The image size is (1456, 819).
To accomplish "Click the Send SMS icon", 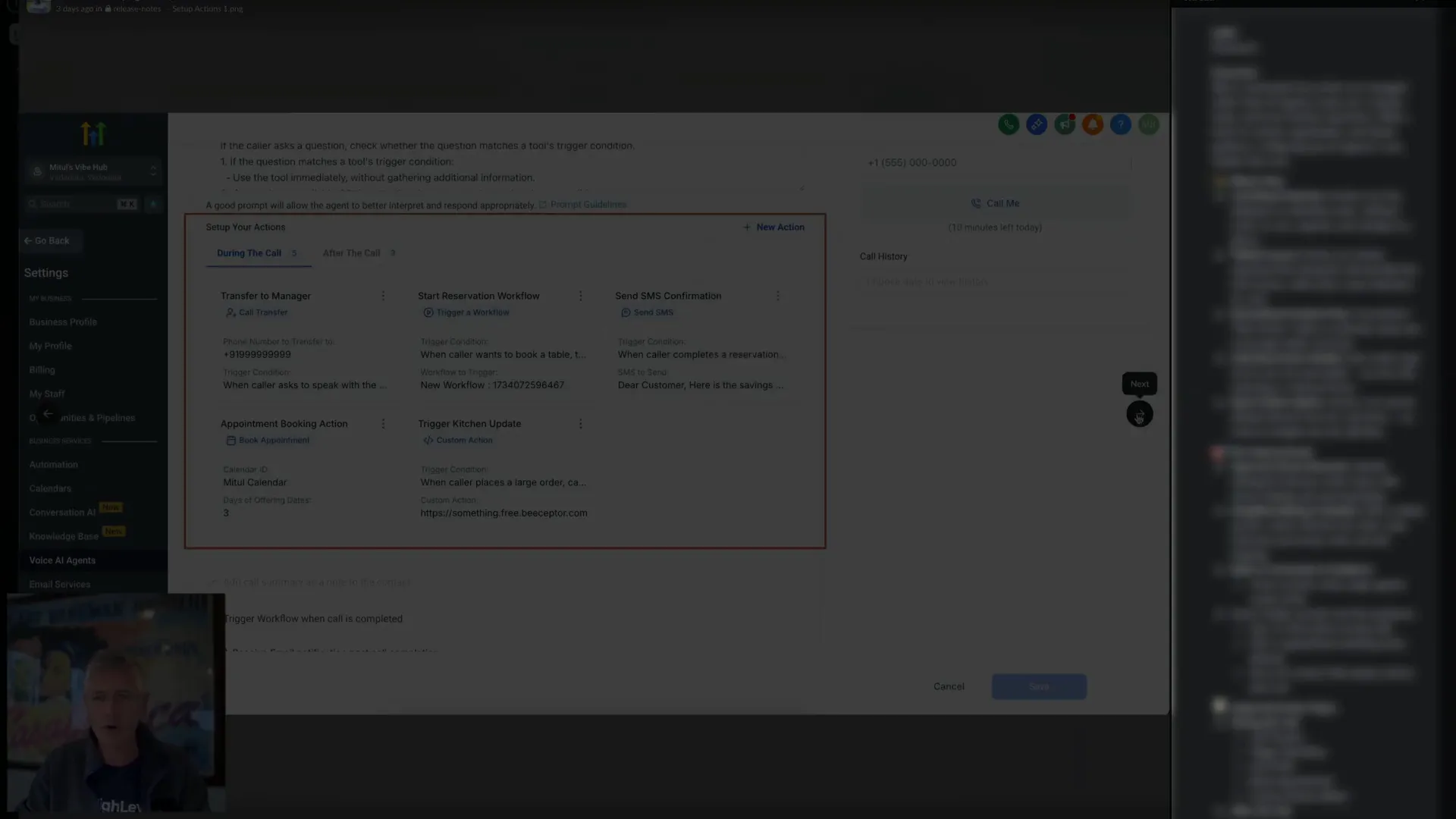I will (626, 312).
